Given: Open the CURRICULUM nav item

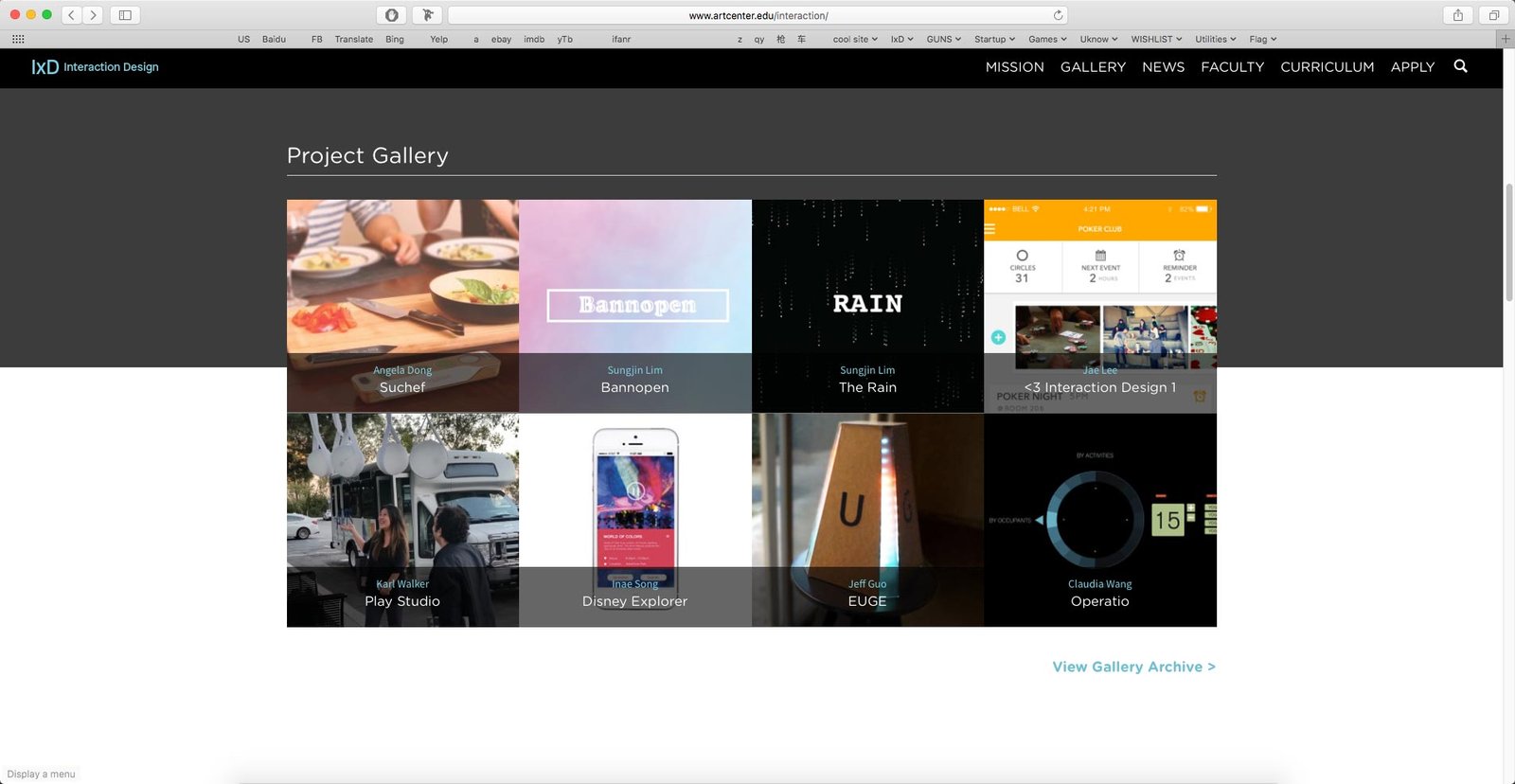Looking at the screenshot, I should click(1327, 67).
